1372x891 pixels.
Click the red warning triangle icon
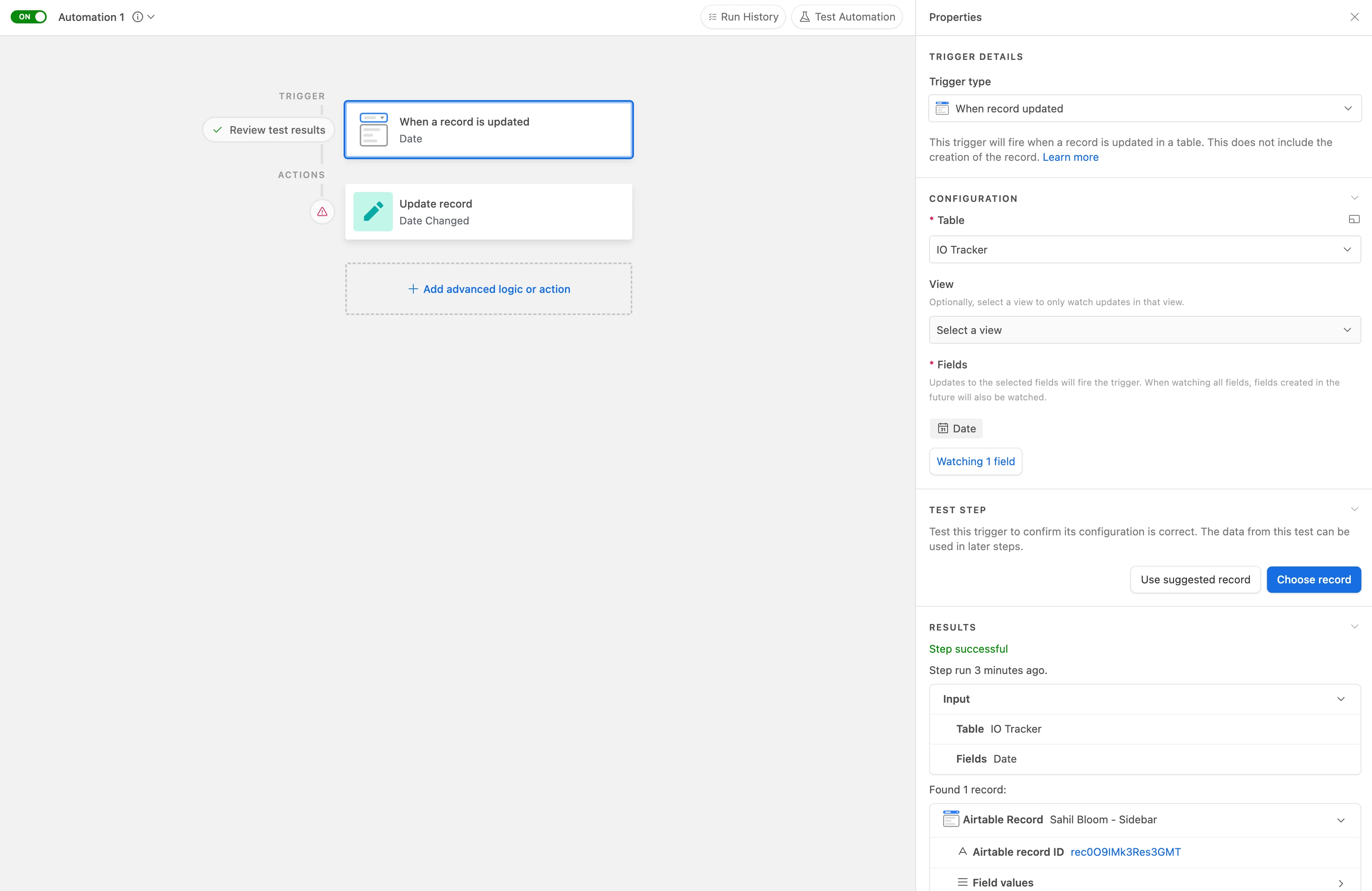322,212
